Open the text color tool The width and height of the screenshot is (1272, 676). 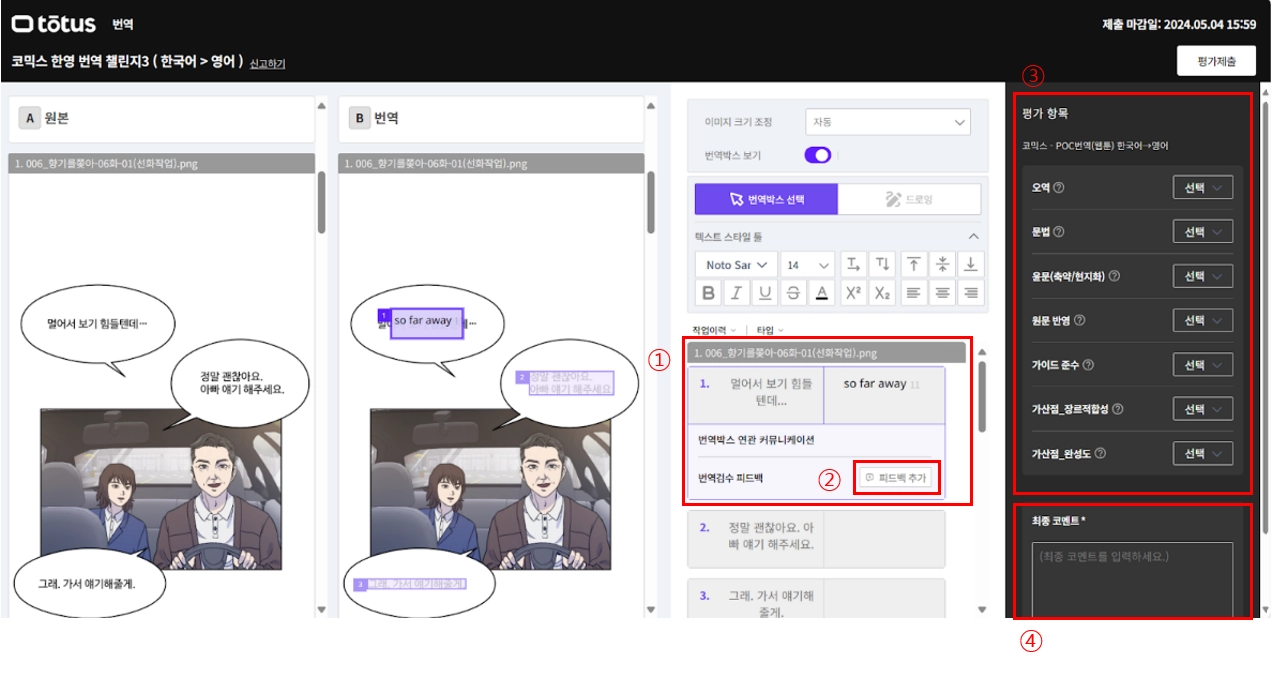pyautogui.click(x=822, y=293)
